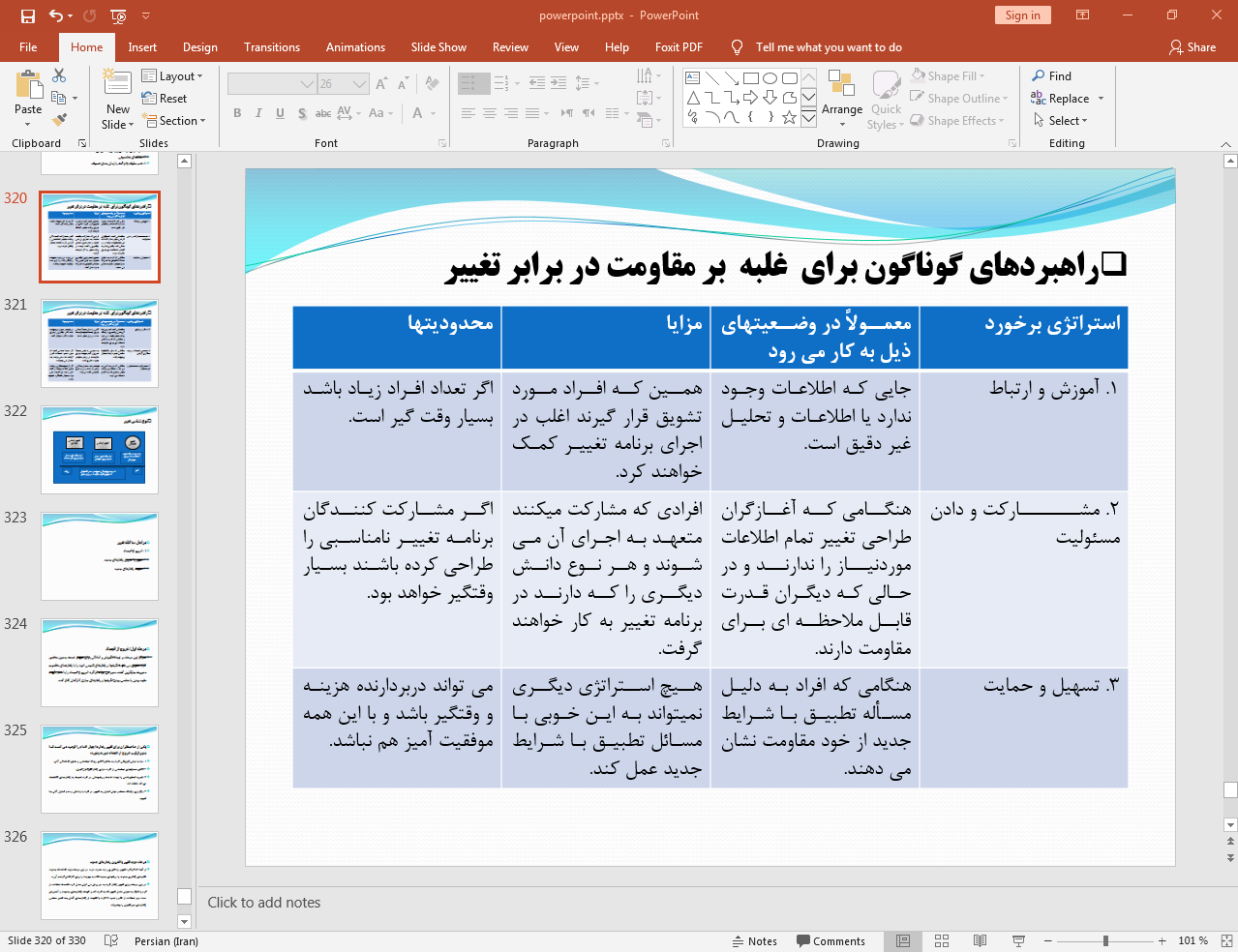The image size is (1238, 952).
Task: Toggle Italic formatting
Action: tap(258, 113)
